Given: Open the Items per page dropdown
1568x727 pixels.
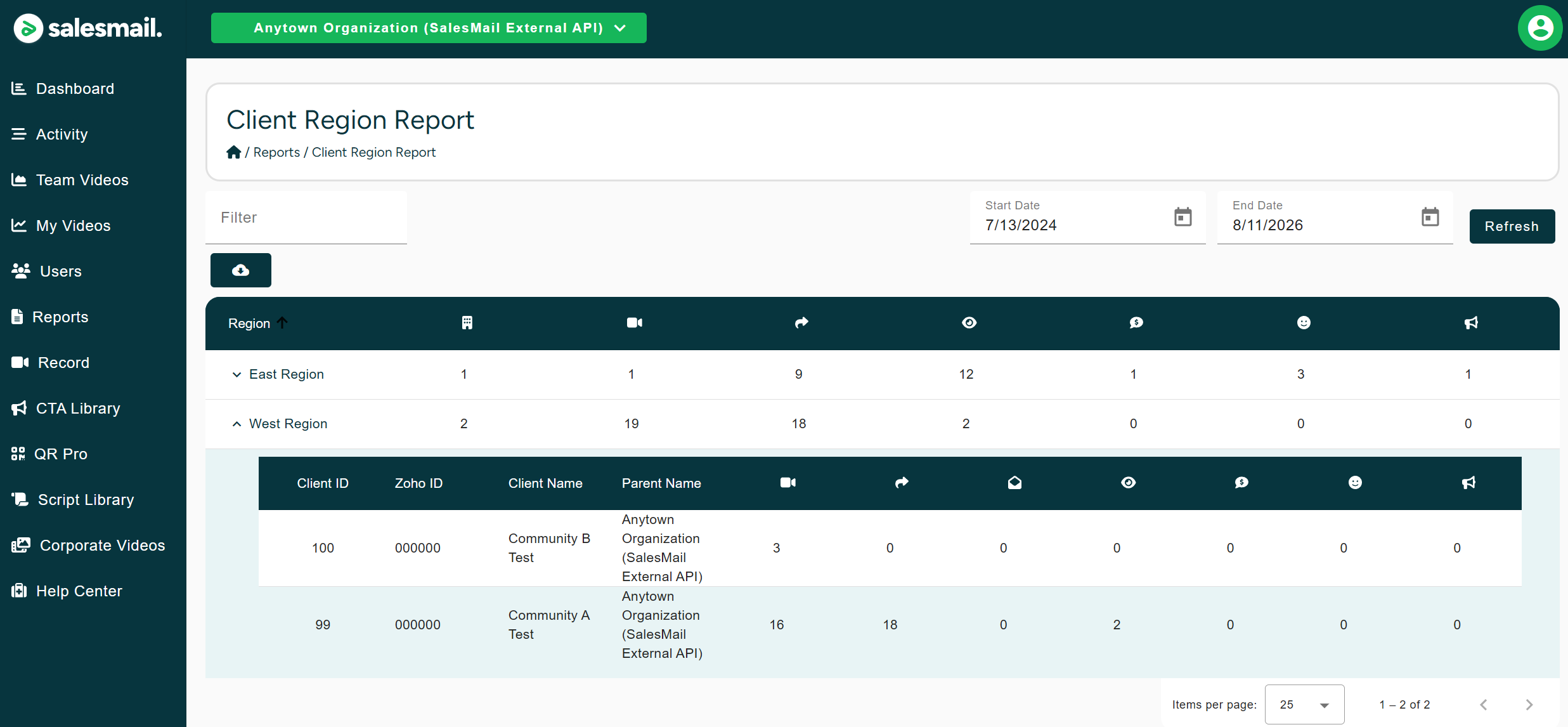Looking at the screenshot, I should [x=1304, y=704].
